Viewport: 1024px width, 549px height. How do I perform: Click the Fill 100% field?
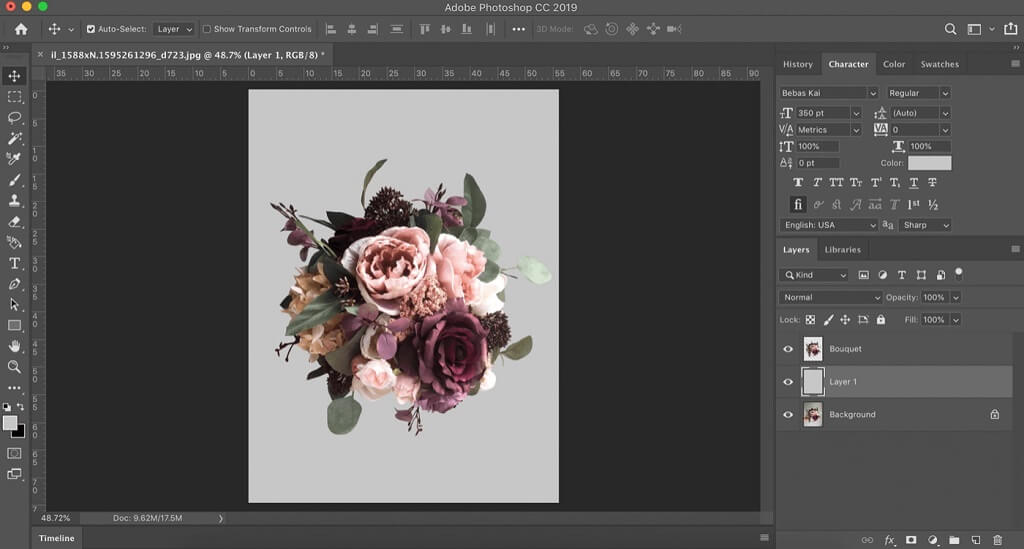pyautogui.click(x=934, y=320)
